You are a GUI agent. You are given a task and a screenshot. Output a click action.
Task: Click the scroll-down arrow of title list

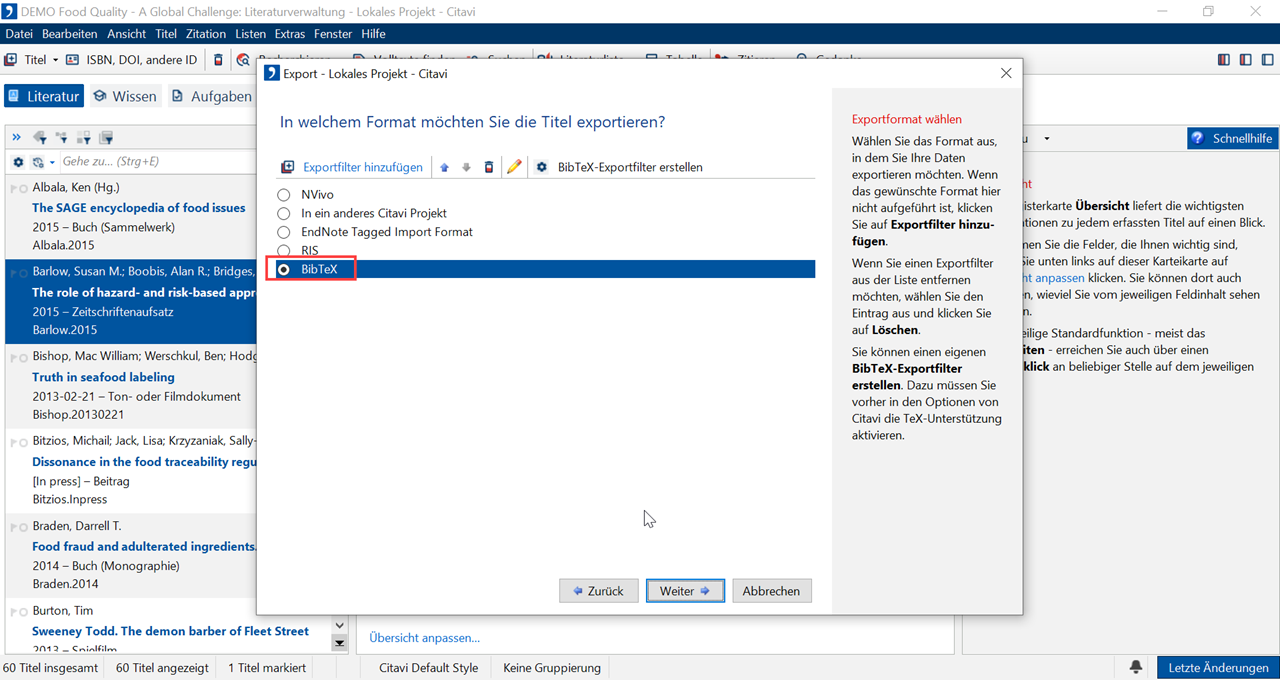coord(339,643)
